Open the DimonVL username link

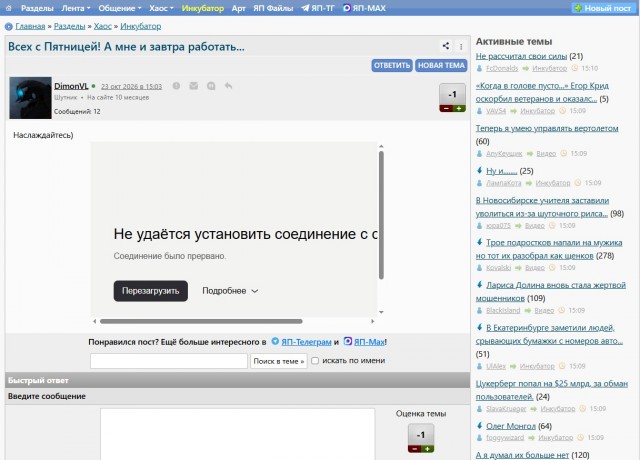71,86
